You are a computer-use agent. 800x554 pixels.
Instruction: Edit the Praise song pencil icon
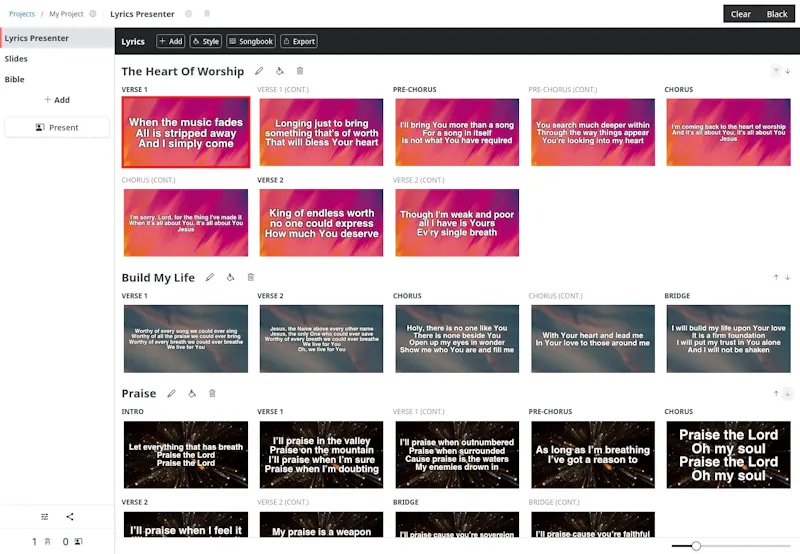coord(171,393)
